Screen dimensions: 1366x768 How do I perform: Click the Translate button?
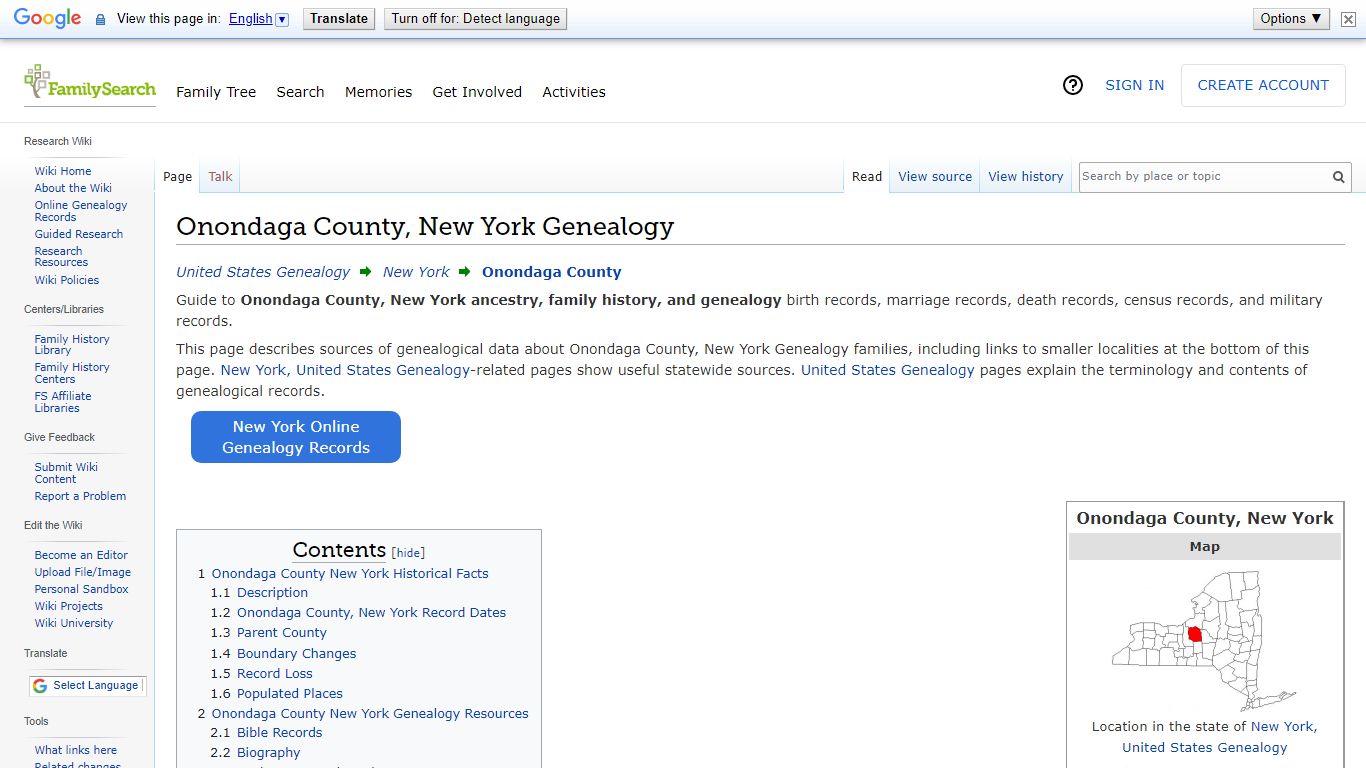click(x=339, y=19)
